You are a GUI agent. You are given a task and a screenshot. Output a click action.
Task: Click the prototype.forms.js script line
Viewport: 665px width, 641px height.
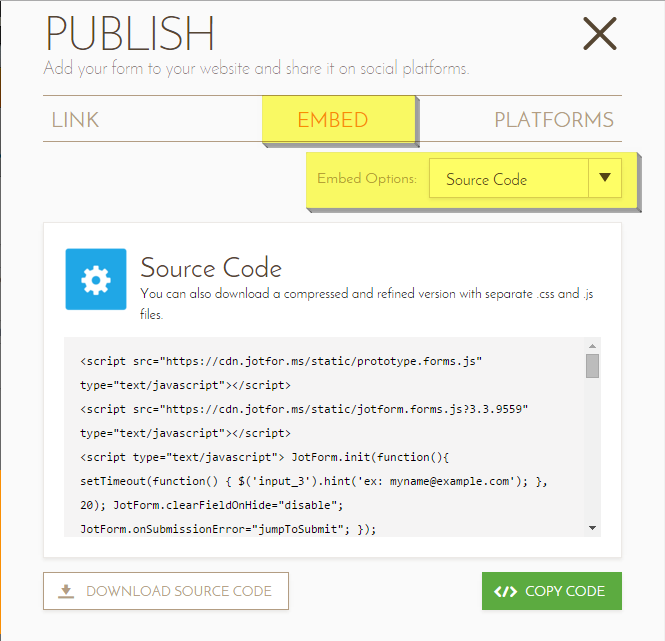[x=282, y=359]
